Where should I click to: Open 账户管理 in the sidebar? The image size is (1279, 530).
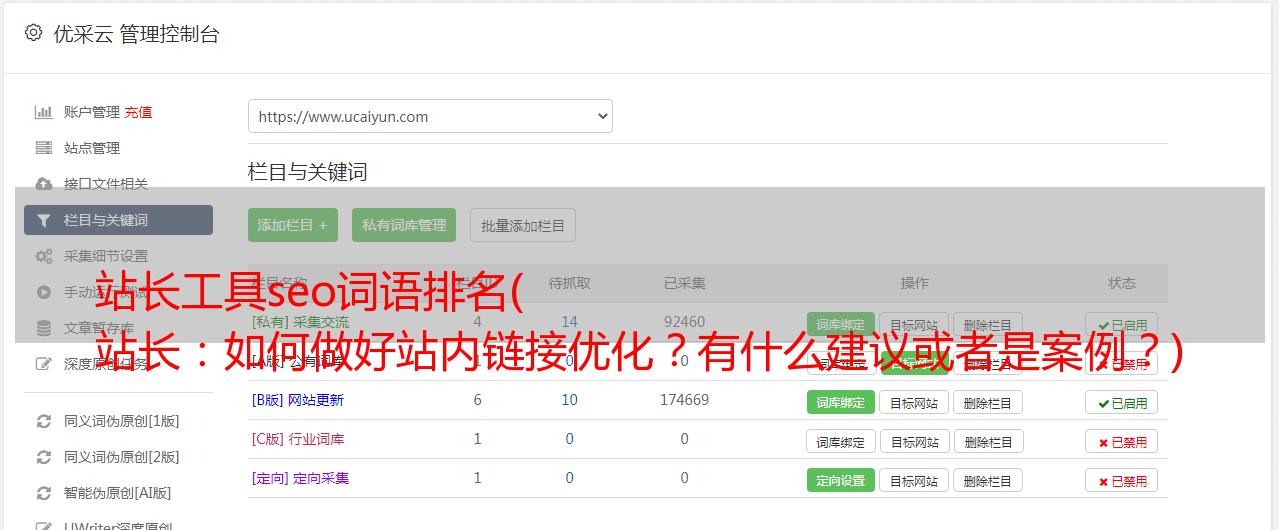coord(92,112)
